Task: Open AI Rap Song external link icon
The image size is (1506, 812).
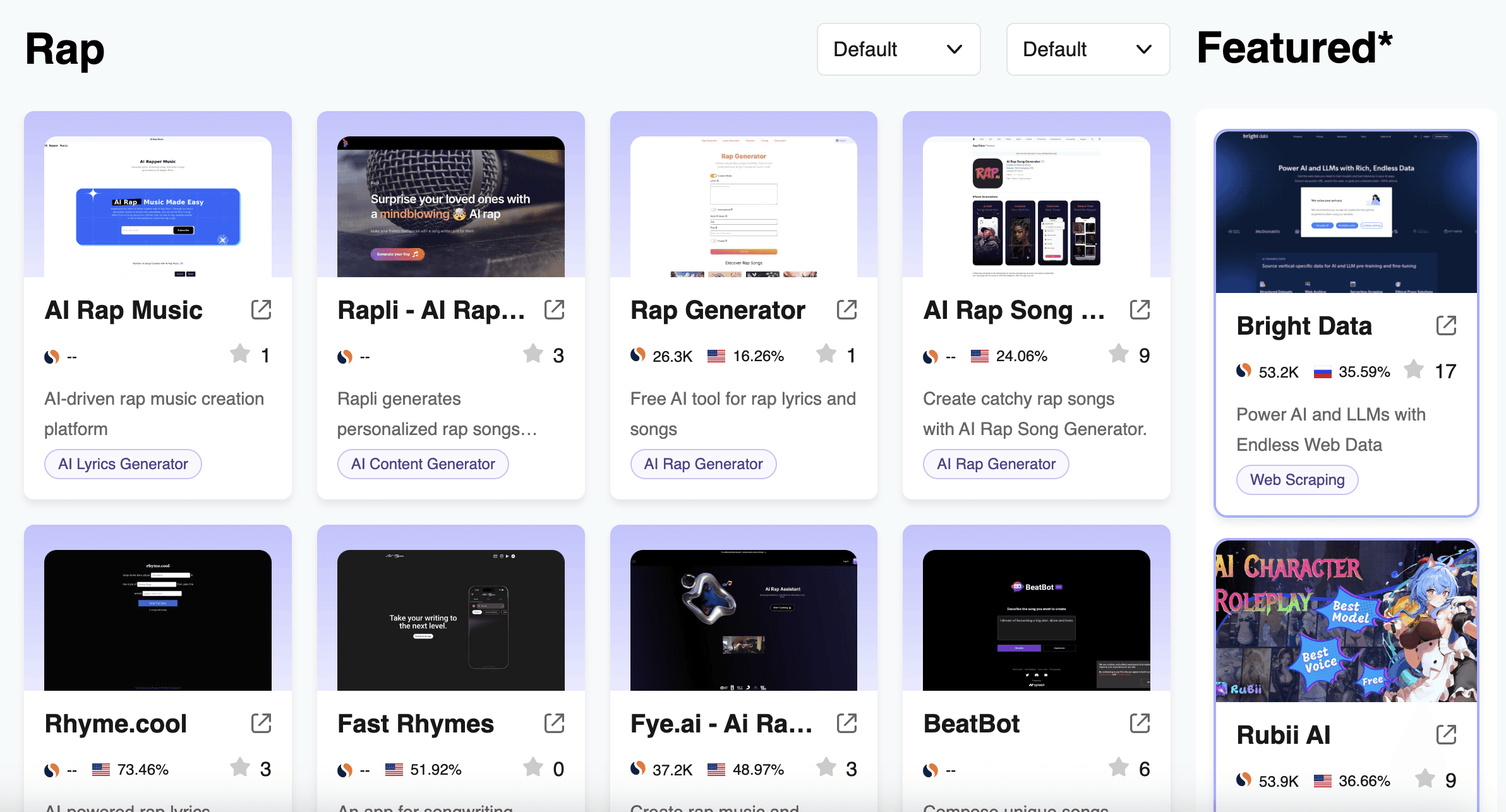Action: (1140, 310)
